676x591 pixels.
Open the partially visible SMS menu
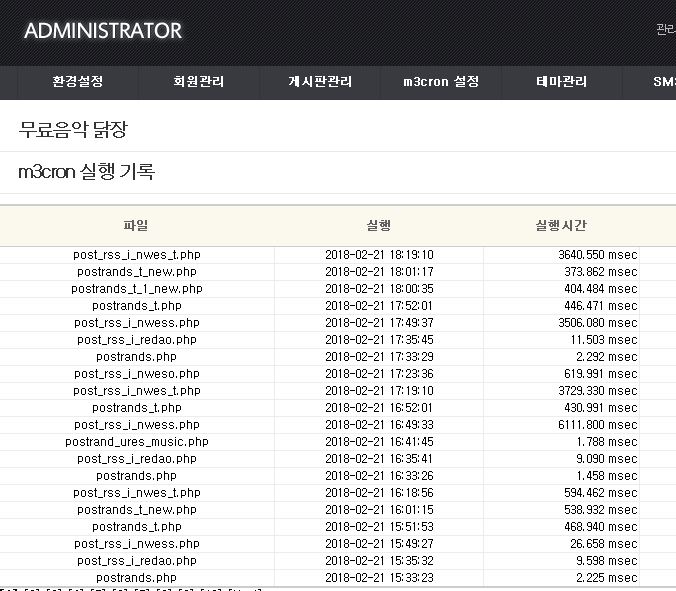pyautogui.click(x=663, y=82)
